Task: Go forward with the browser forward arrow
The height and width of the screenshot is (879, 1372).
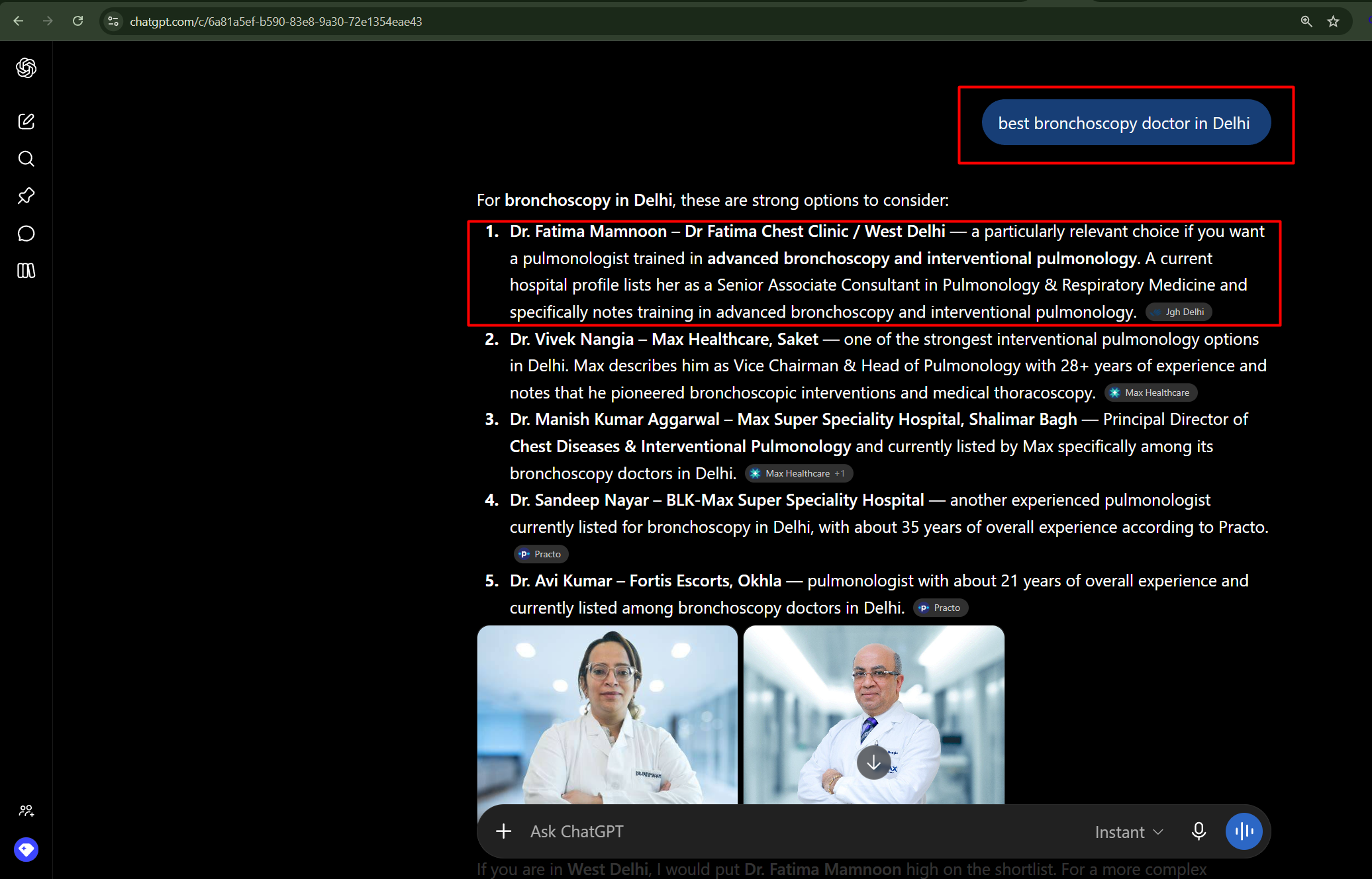Action: coord(48,21)
